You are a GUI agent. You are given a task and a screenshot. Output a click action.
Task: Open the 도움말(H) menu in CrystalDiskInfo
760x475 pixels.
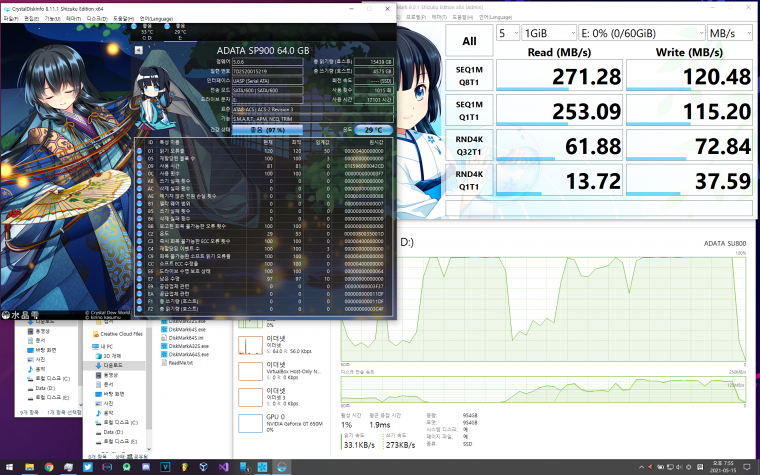[x=123, y=18]
